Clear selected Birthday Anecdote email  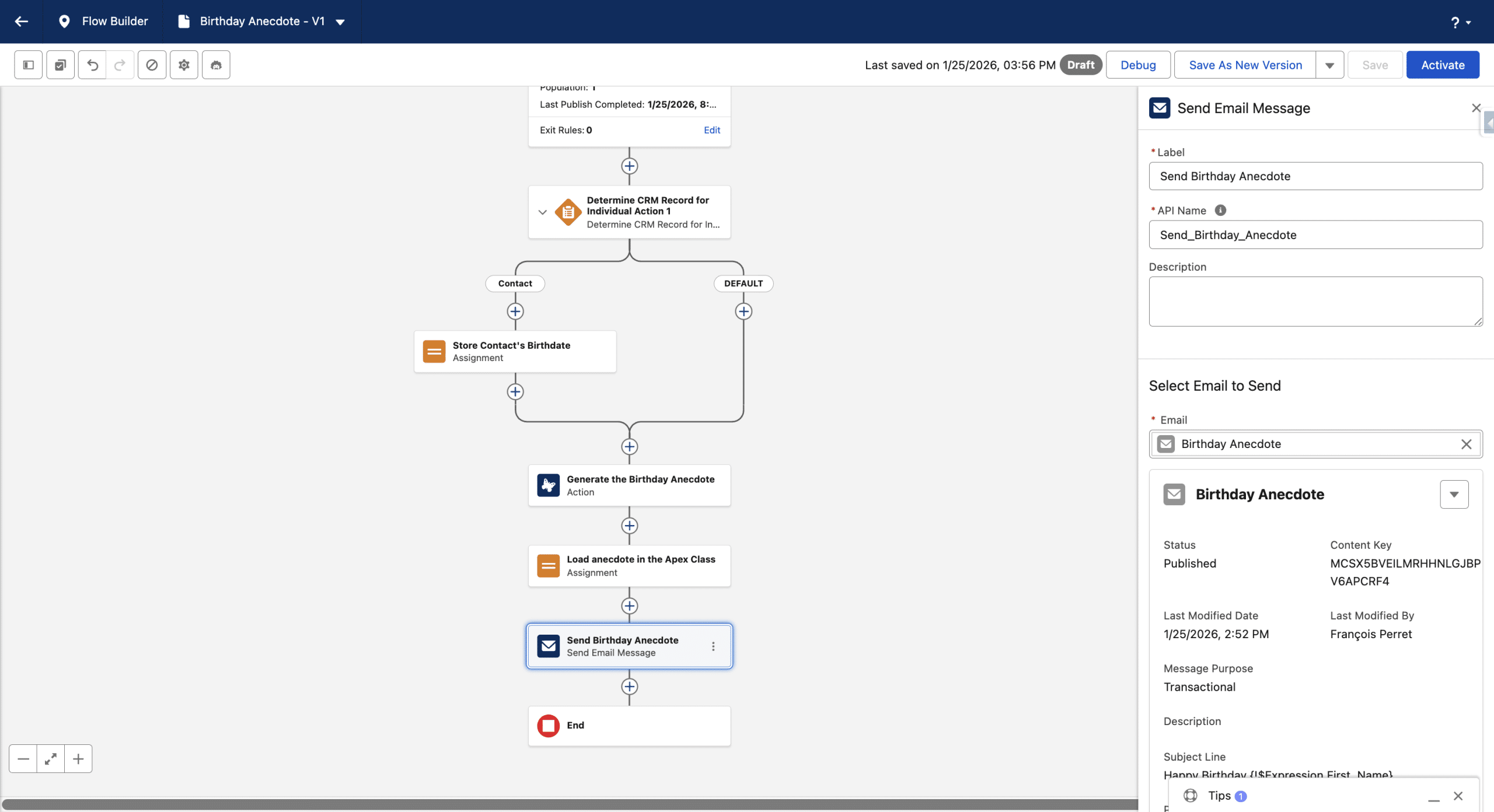point(1466,444)
